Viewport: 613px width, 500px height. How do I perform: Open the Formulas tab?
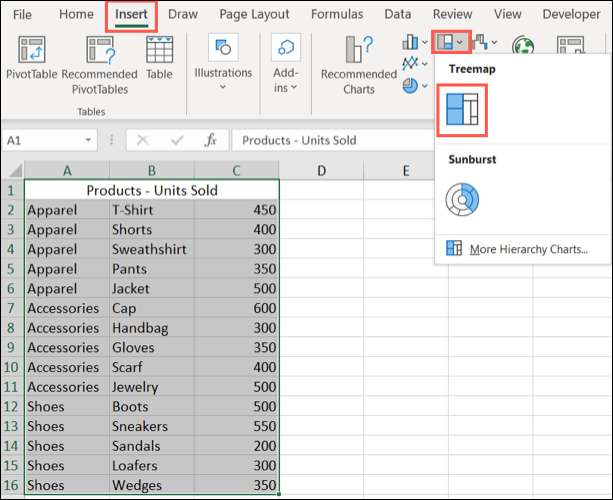tap(337, 14)
